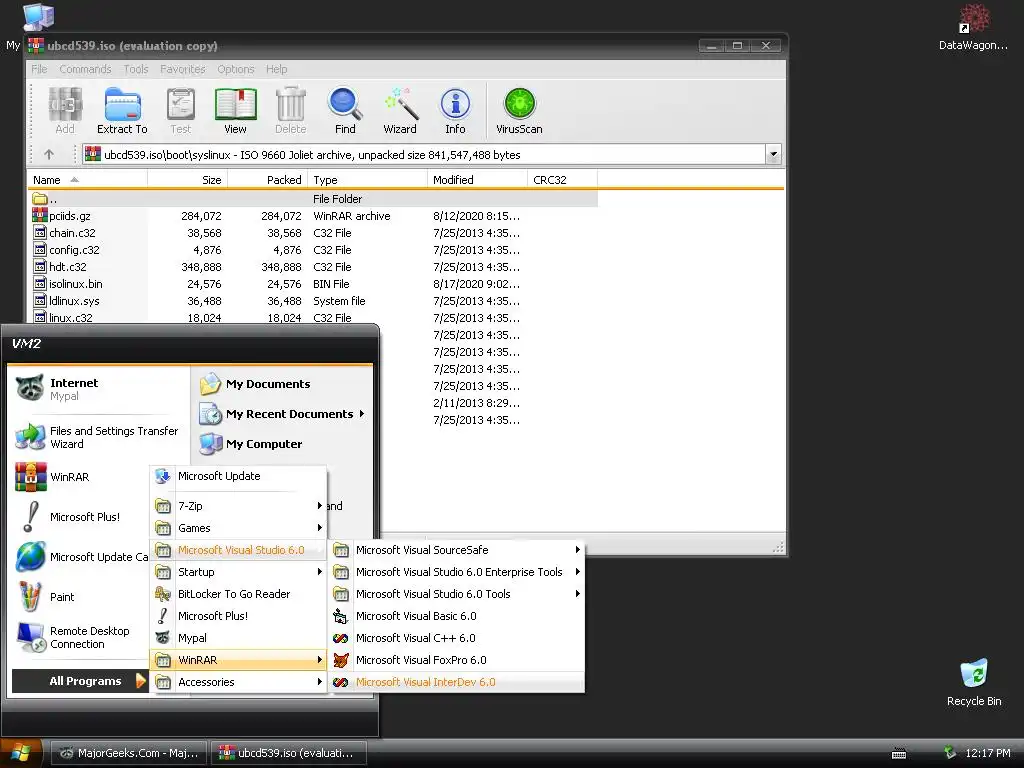The width and height of the screenshot is (1024, 768).
Task: Launch Microsoft Visual InterDev 6.0
Action: click(457, 682)
